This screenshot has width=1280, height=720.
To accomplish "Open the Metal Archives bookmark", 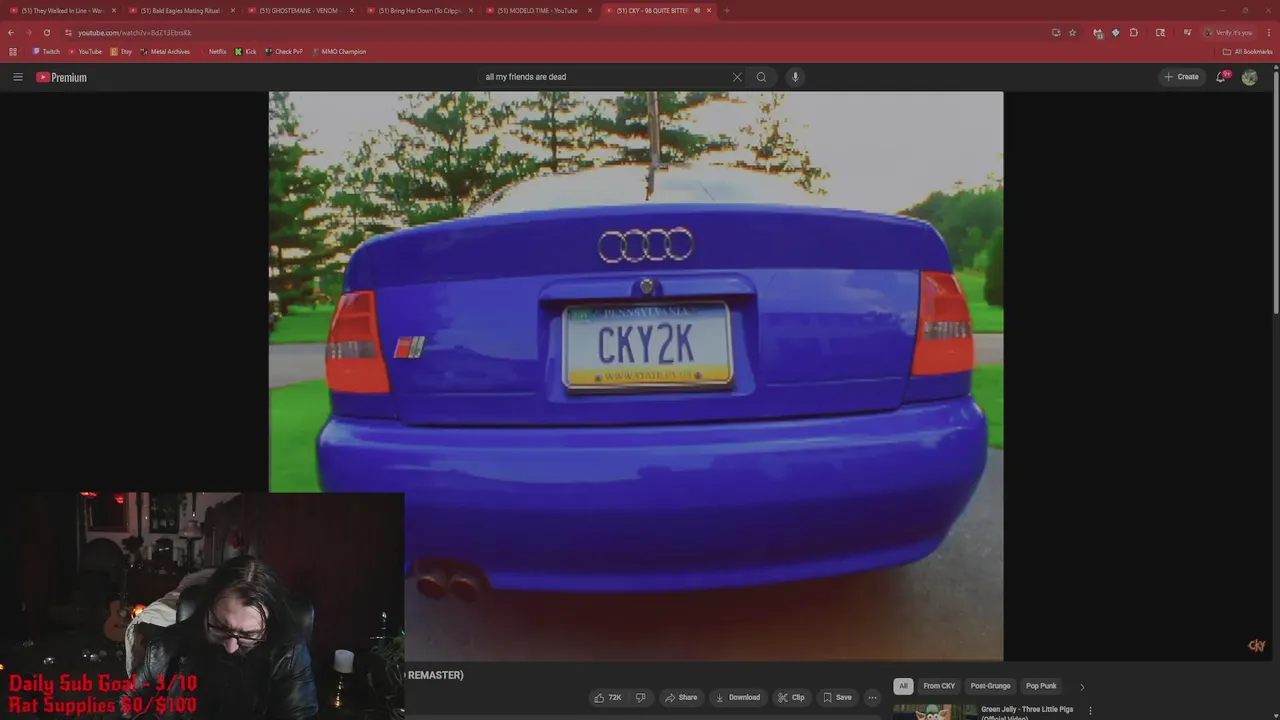I will (165, 51).
